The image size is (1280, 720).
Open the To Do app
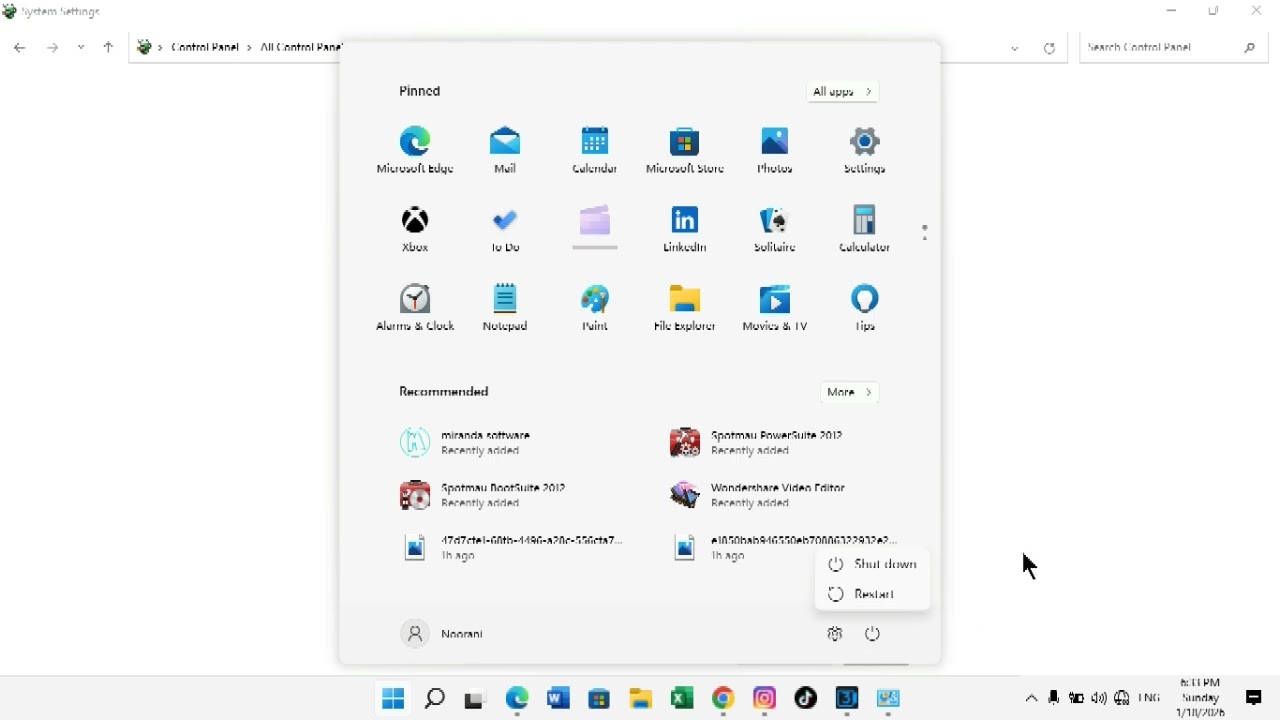tap(505, 229)
